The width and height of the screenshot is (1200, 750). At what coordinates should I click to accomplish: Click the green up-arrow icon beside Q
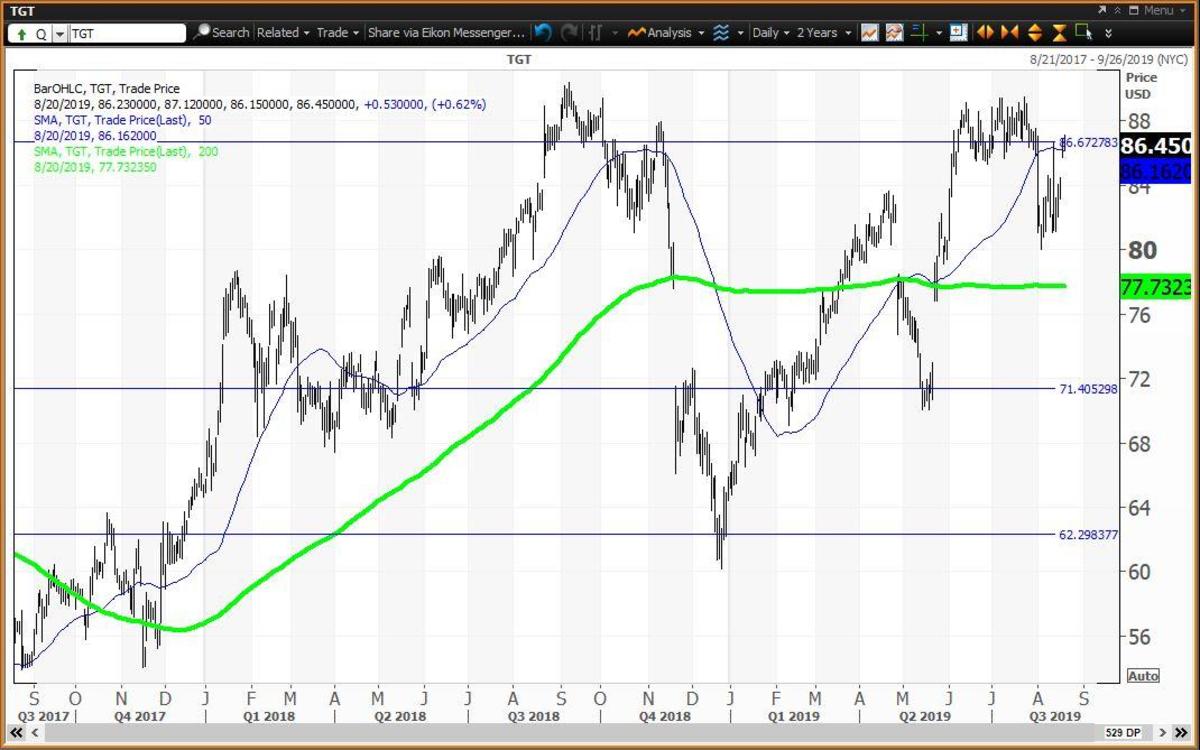(22, 33)
